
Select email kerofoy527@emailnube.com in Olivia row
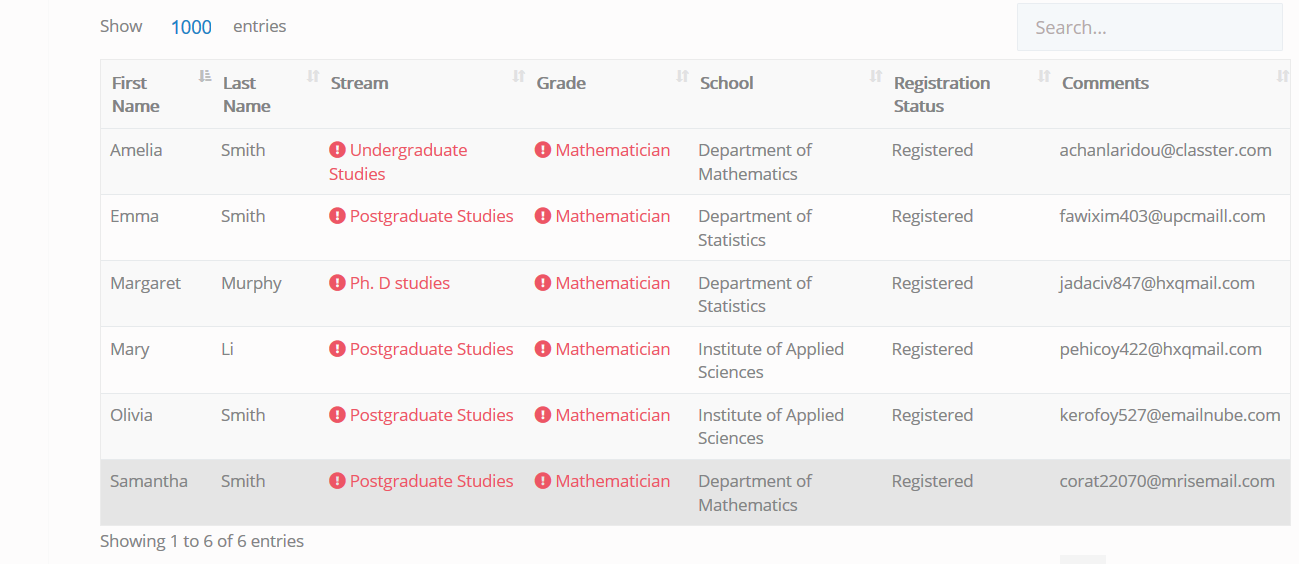coord(1170,415)
